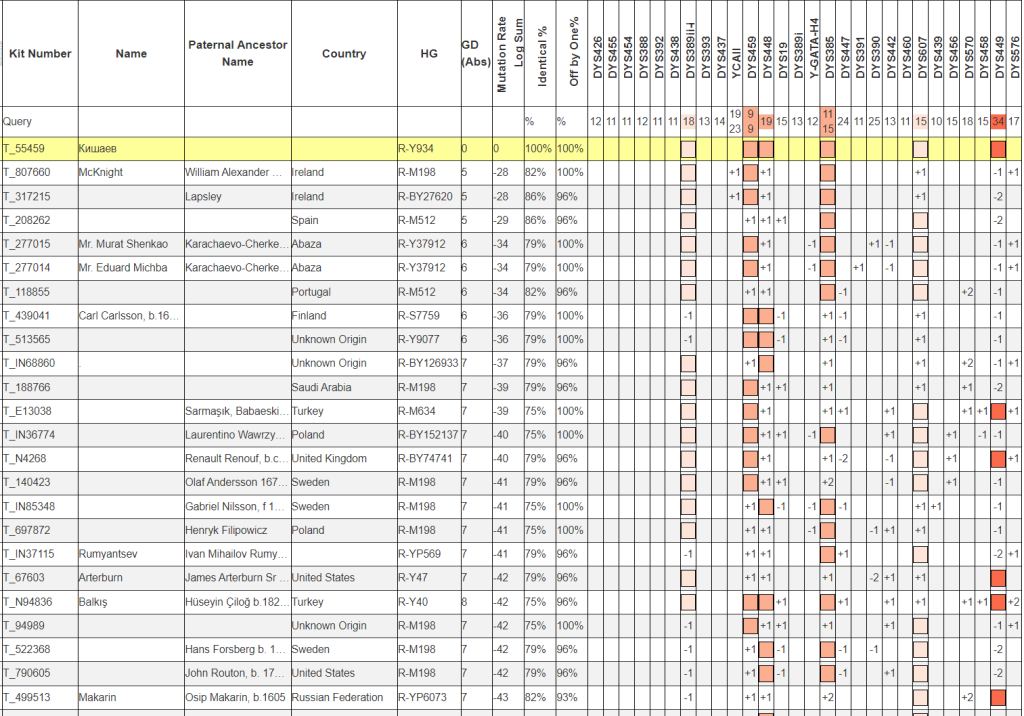
Task: Click the Country column header
Action: coord(343,54)
